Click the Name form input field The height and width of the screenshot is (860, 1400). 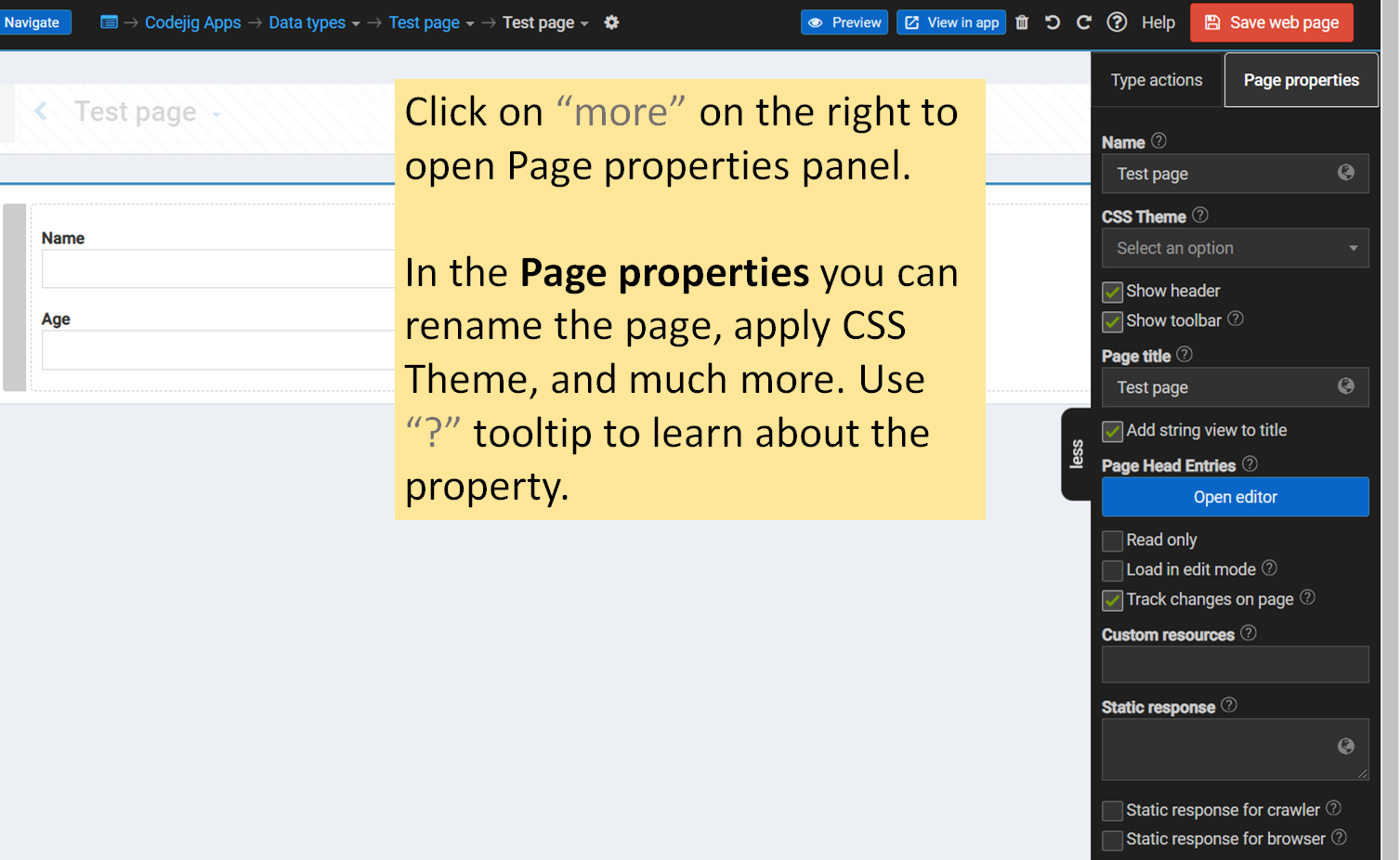pos(218,269)
